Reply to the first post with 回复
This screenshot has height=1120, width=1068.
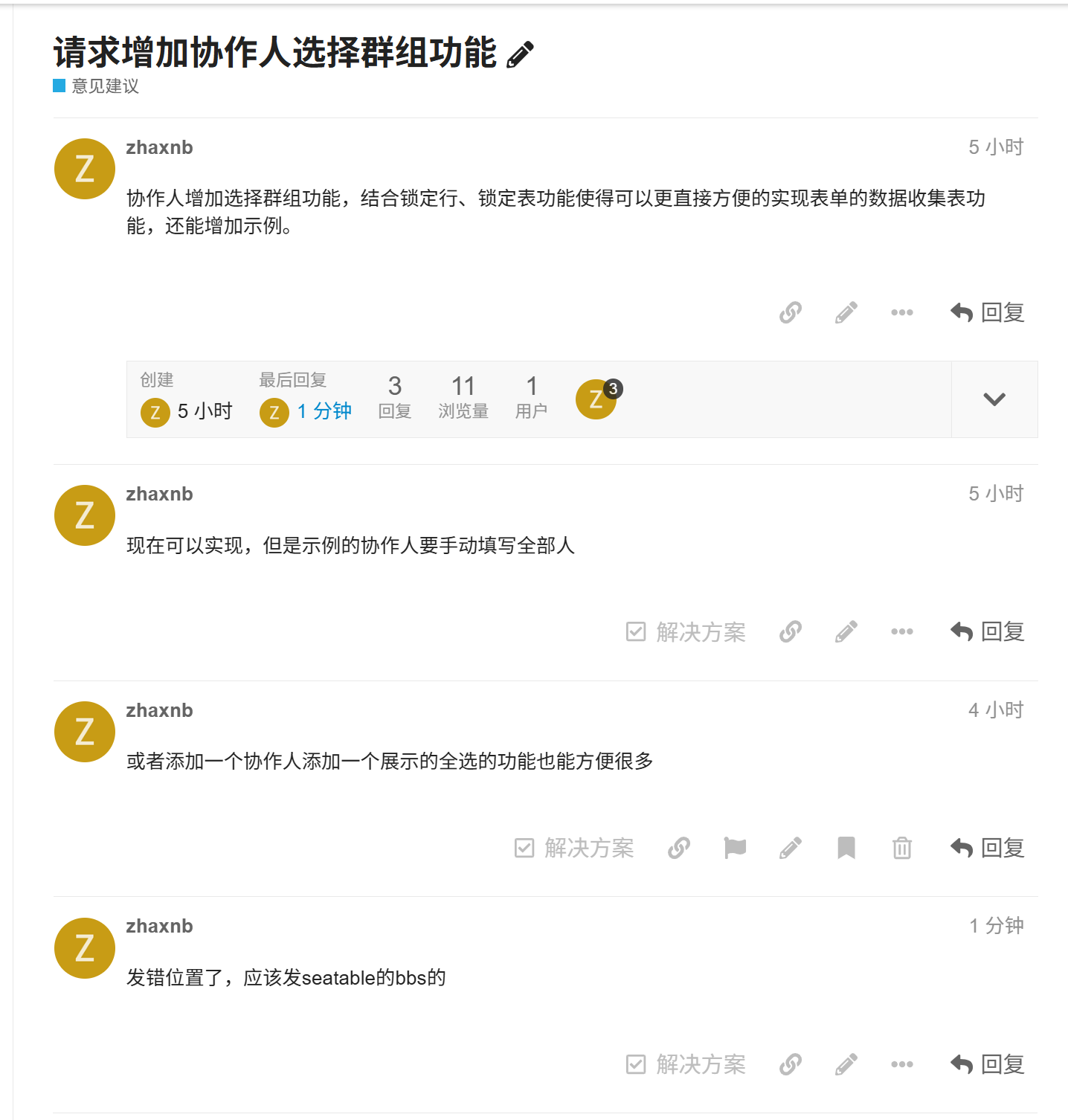tap(988, 312)
